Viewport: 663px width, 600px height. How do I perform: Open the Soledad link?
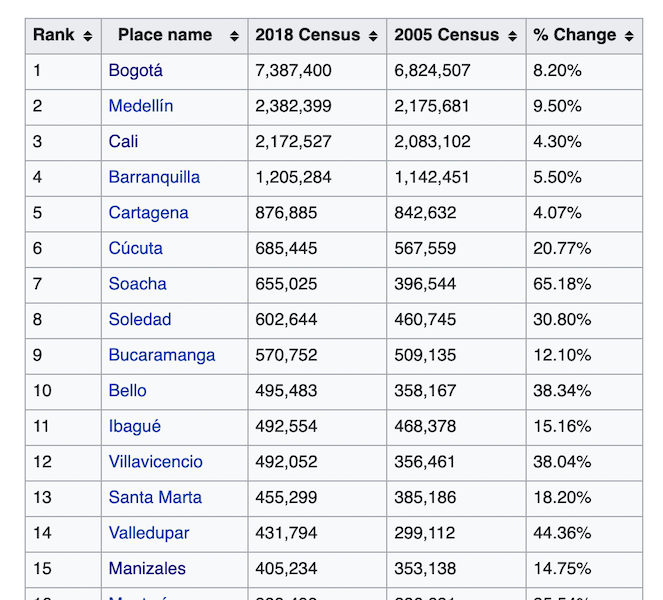point(140,319)
